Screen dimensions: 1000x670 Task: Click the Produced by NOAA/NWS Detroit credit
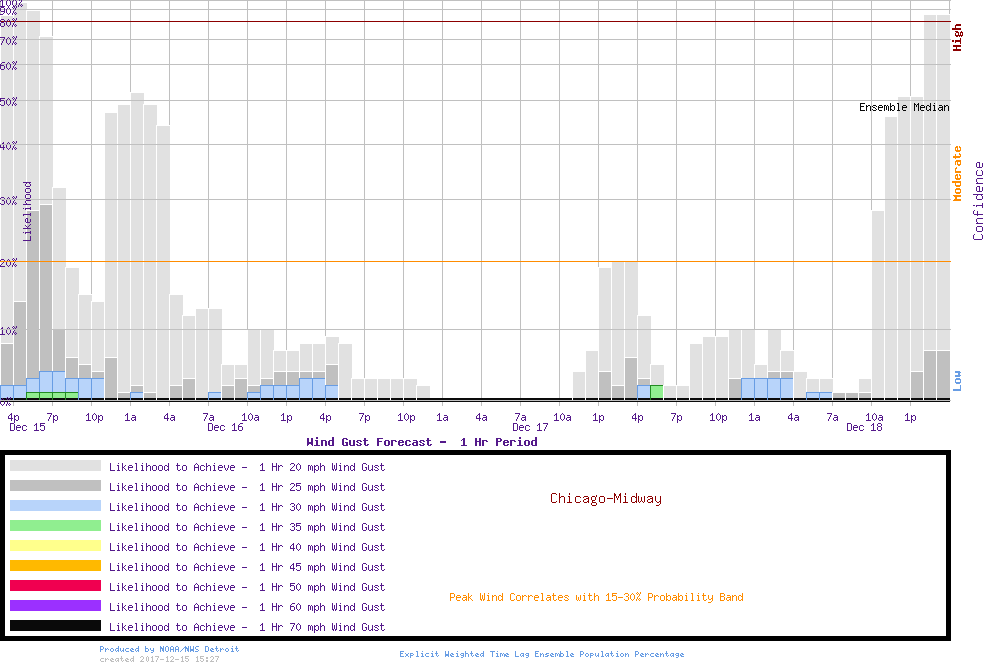[169, 649]
